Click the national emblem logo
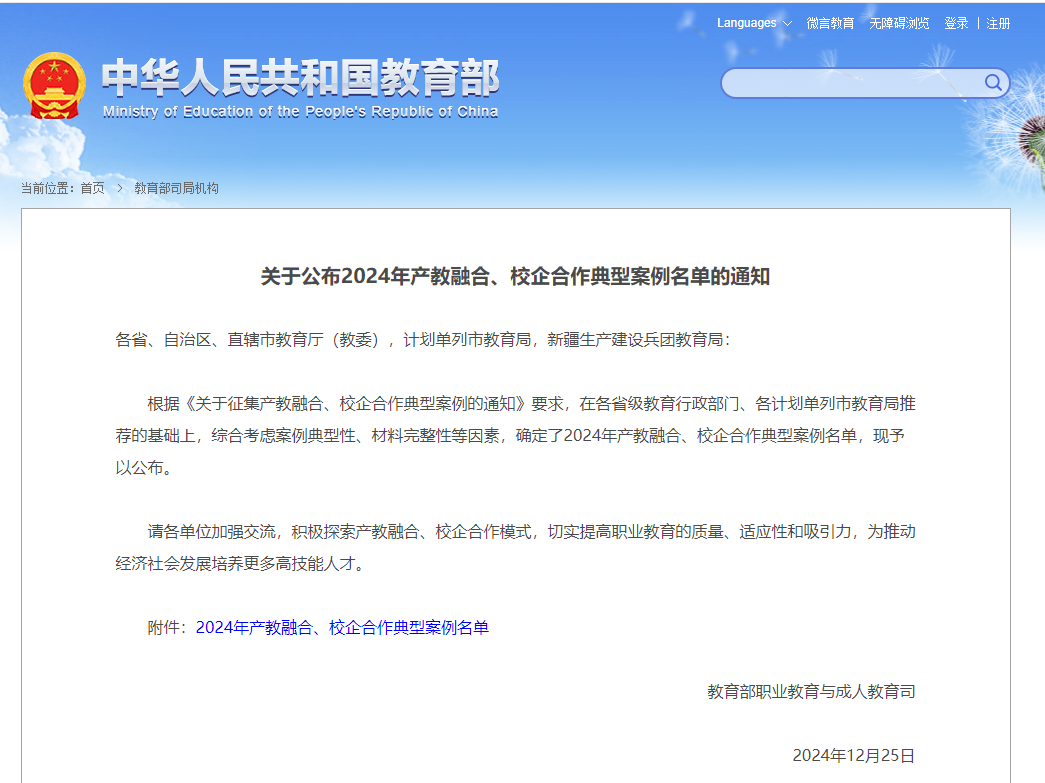Viewport: 1045px width, 783px height. pyautogui.click(x=54, y=86)
